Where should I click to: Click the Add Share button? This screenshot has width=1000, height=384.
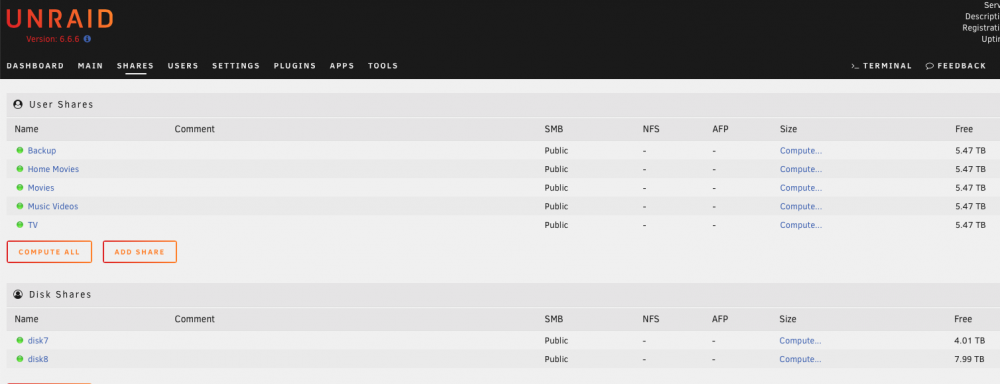tap(140, 252)
